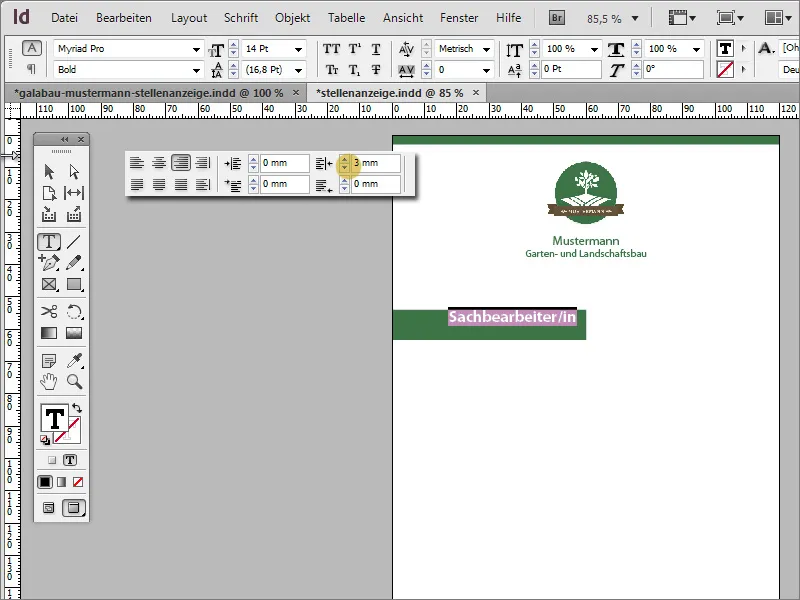Increase the 3 mm space value with the stepper
This screenshot has height=600, width=800.
(344, 158)
